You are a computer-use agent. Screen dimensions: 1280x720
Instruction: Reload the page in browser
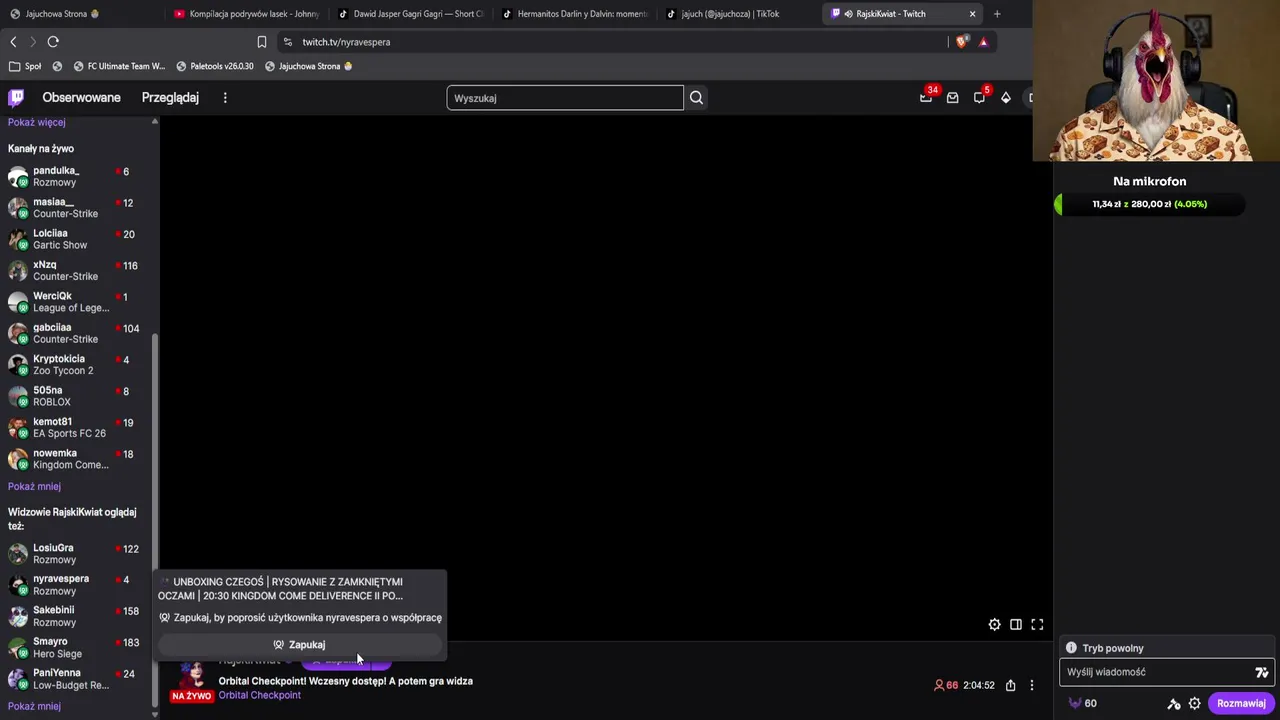tap(53, 42)
